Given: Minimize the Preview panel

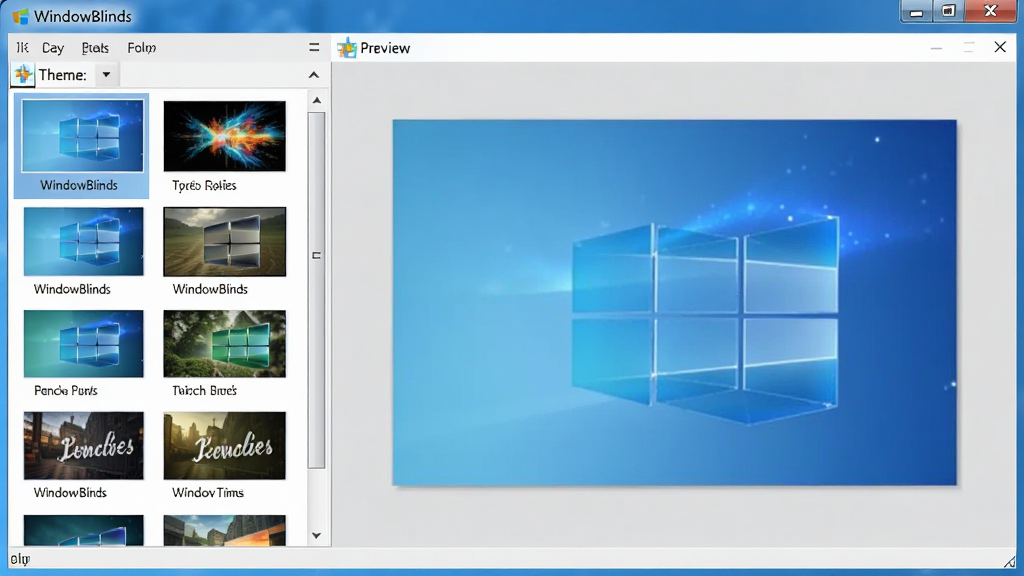Looking at the screenshot, I should click(x=936, y=48).
